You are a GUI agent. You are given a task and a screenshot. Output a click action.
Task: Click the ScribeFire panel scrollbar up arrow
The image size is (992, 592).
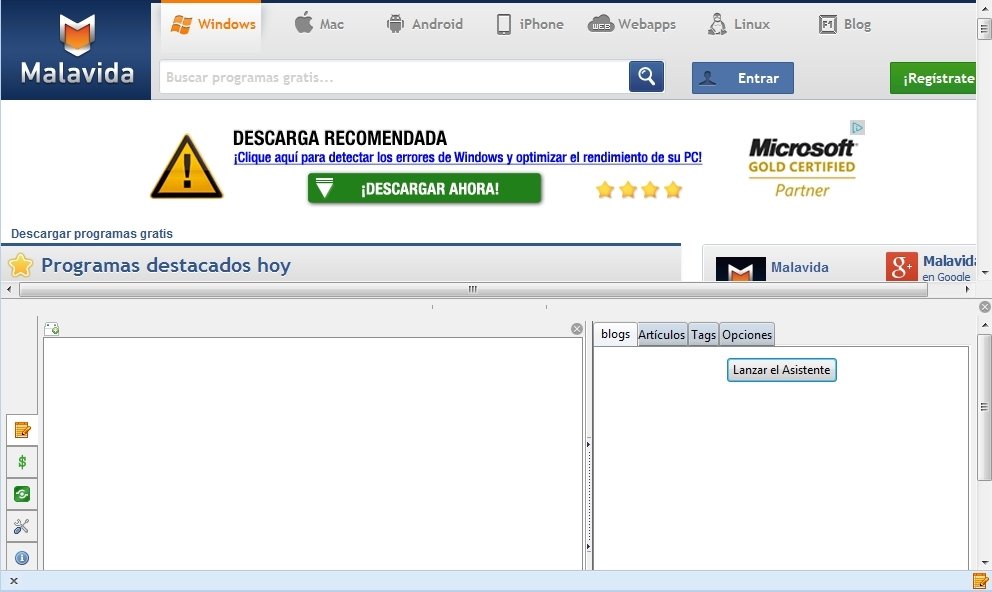click(x=984, y=324)
